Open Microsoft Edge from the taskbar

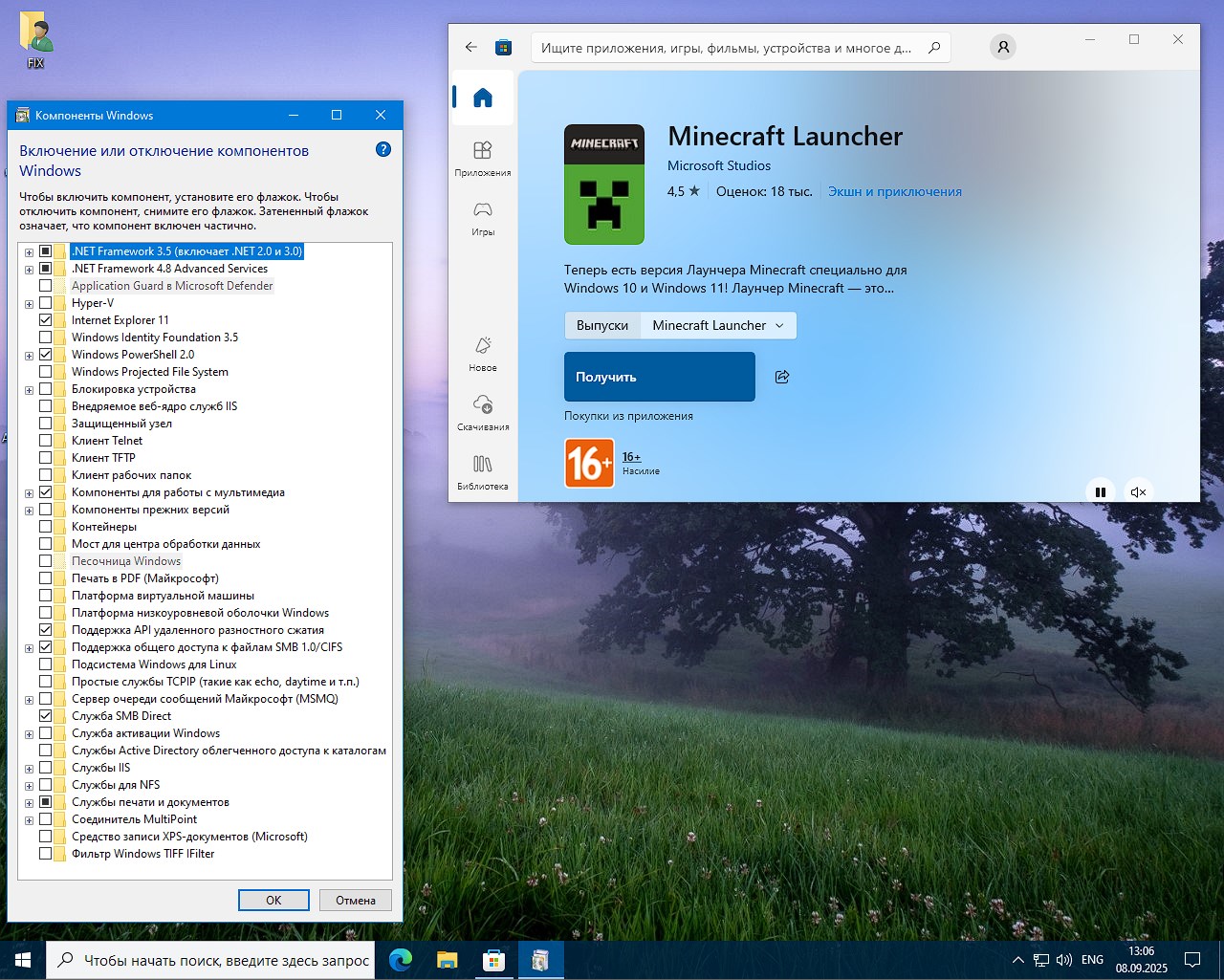pos(401,960)
